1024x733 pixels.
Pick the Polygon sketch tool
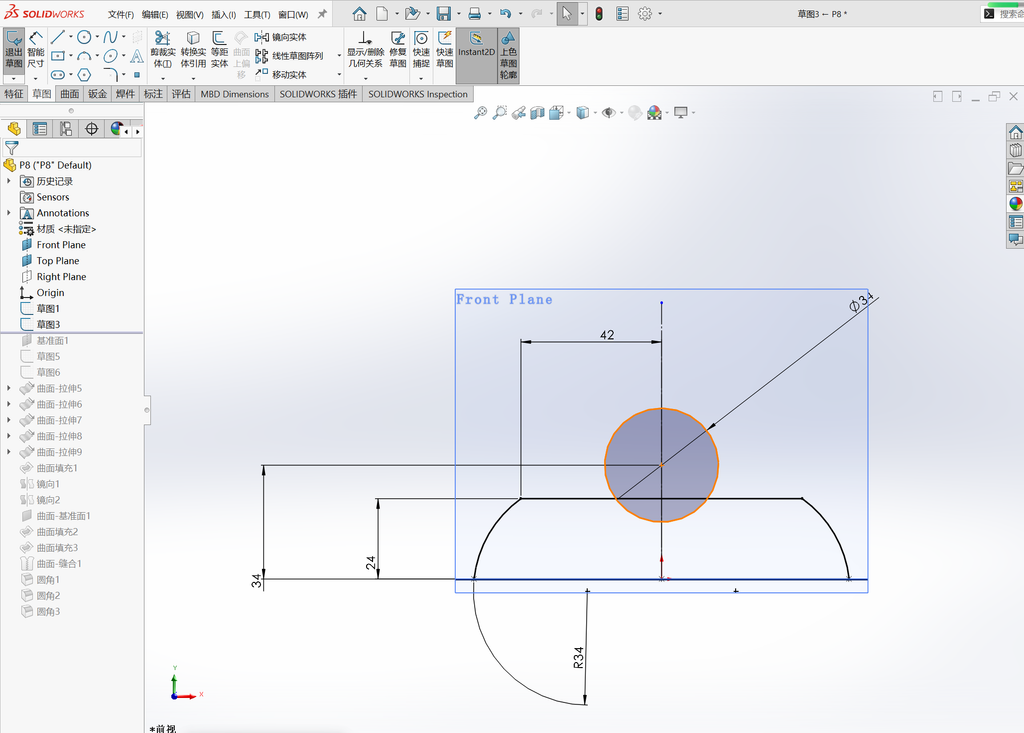coord(84,74)
